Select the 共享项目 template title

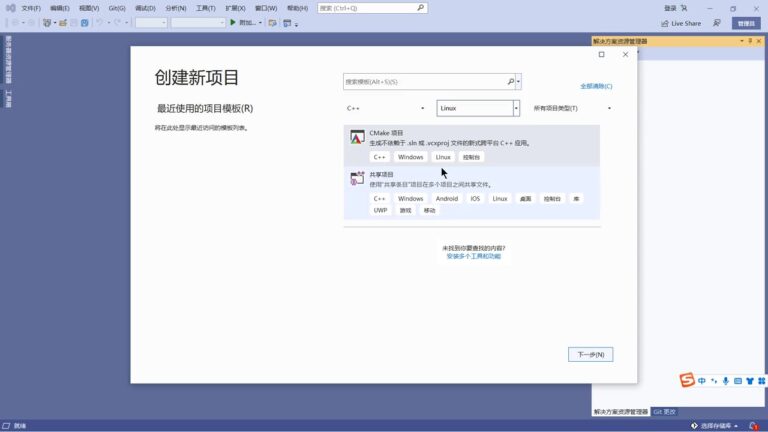click(382, 174)
